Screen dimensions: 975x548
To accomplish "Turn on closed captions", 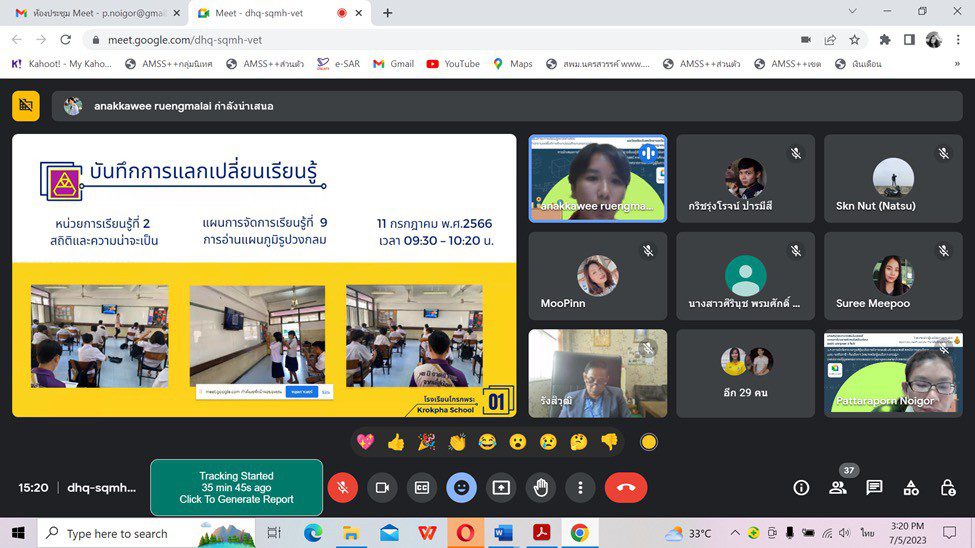I will tap(422, 488).
